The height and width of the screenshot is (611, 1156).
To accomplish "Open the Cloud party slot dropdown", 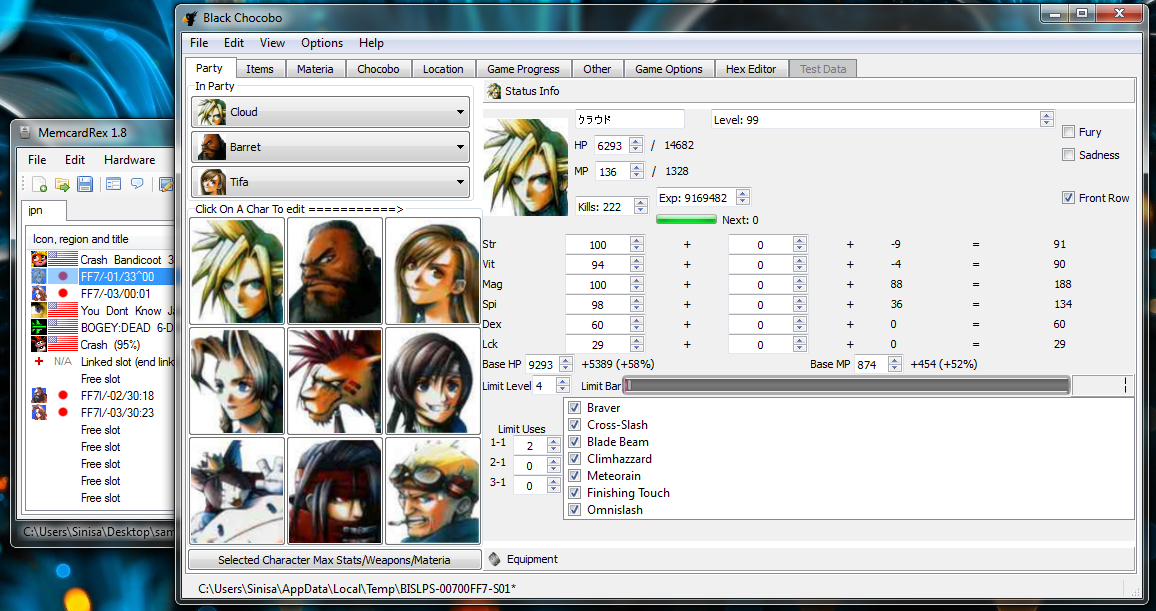I will [330, 112].
